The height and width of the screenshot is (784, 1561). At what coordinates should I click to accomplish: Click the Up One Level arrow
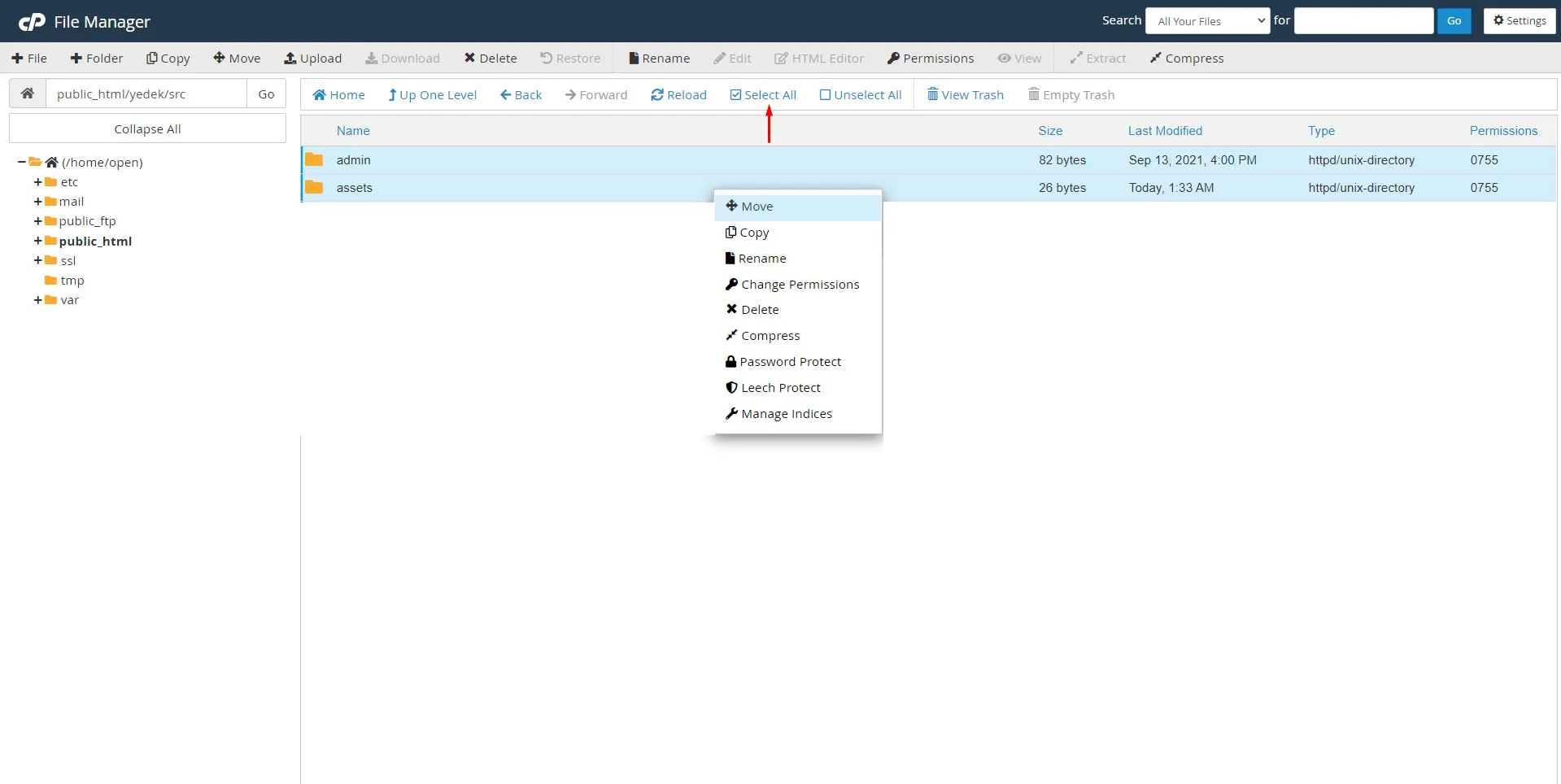click(x=392, y=95)
